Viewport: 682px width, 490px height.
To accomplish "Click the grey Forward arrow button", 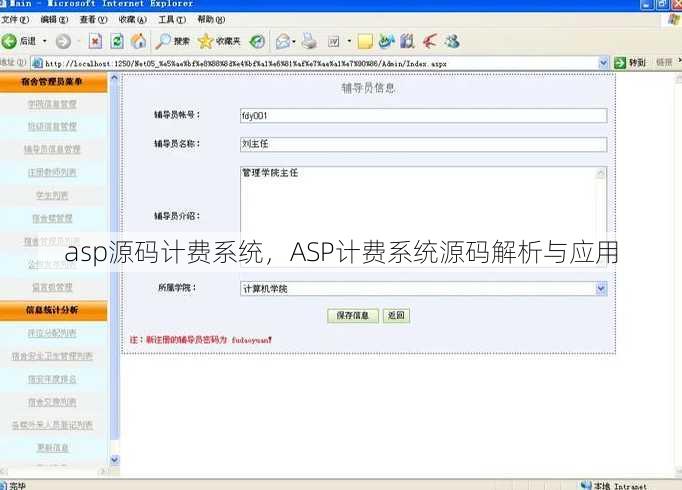I will click(x=64, y=41).
